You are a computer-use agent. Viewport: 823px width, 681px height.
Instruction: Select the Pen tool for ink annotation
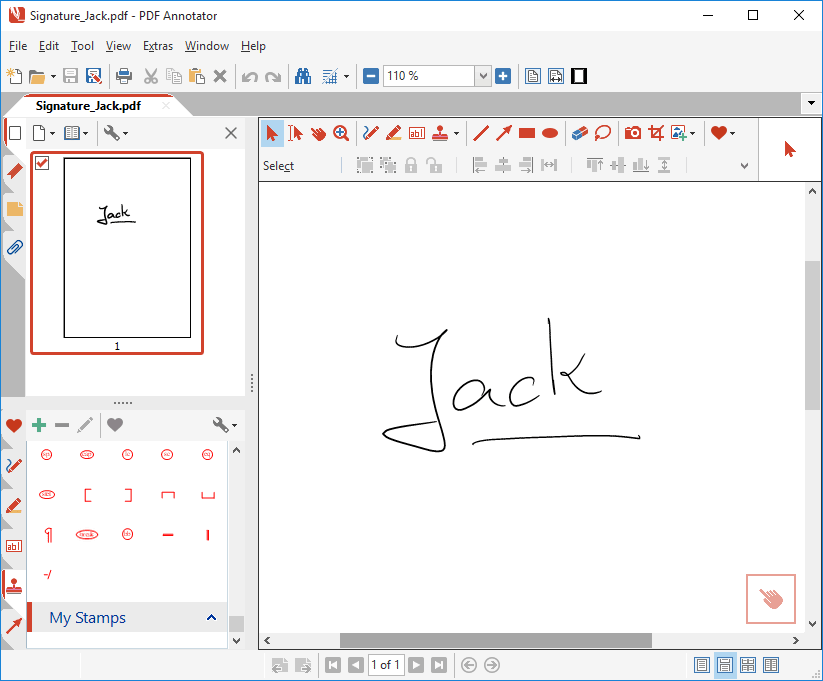click(x=370, y=132)
